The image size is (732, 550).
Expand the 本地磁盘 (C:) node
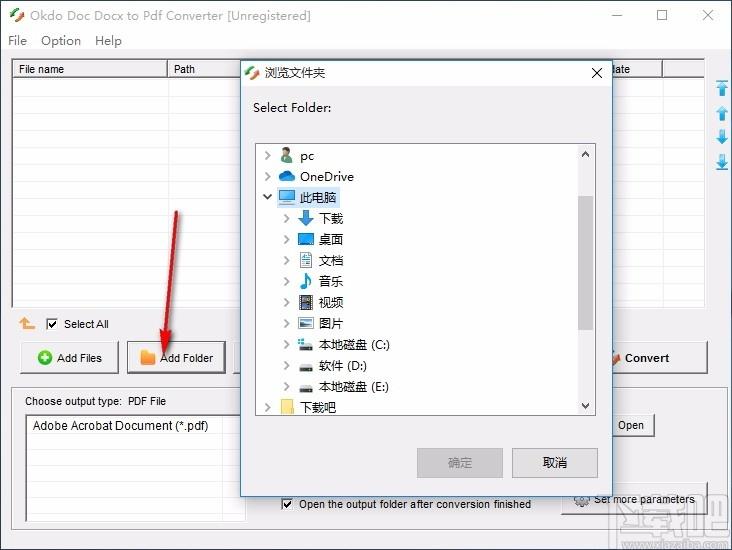tap(287, 345)
